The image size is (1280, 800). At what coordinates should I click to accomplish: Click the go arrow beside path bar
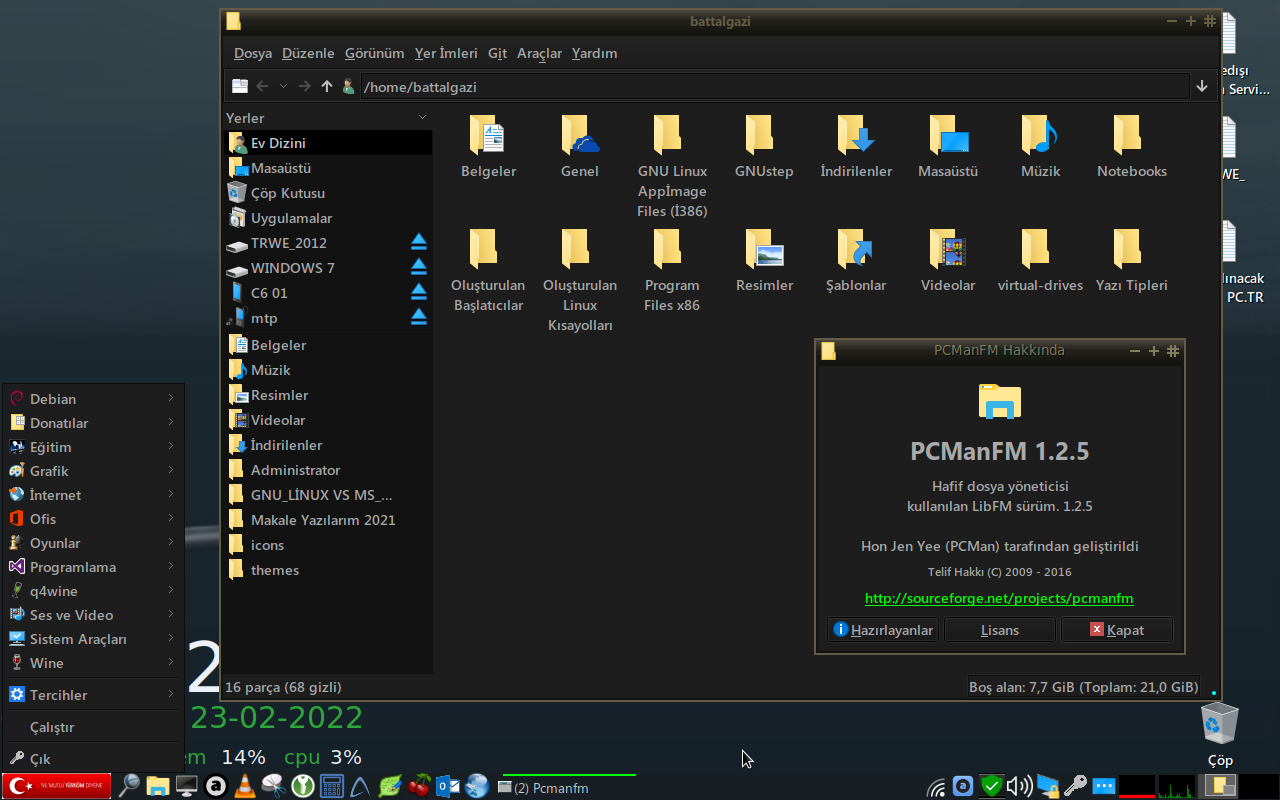(1202, 87)
